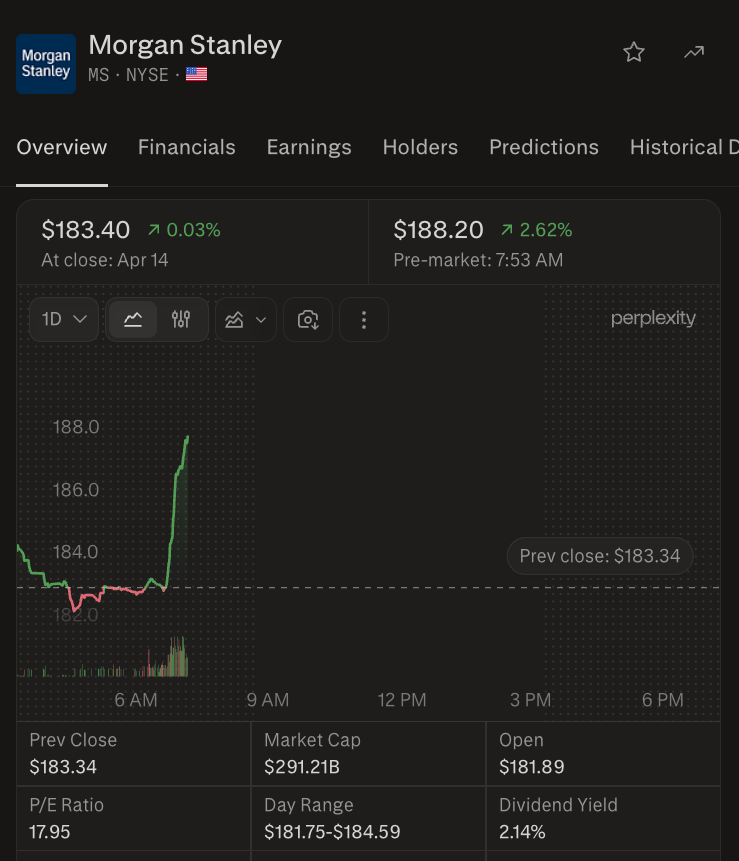Select the line chart view

pyautogui.click(x=133, y=319)
